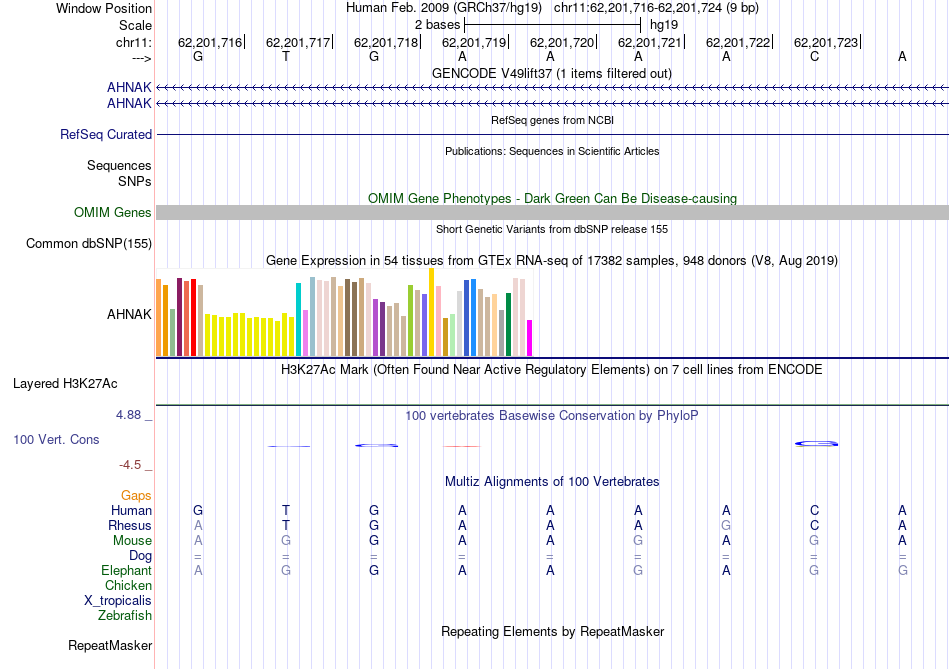Select the 62,201,720 position label
This screenshot has width=950, height=669.
[x=562, y=42]
